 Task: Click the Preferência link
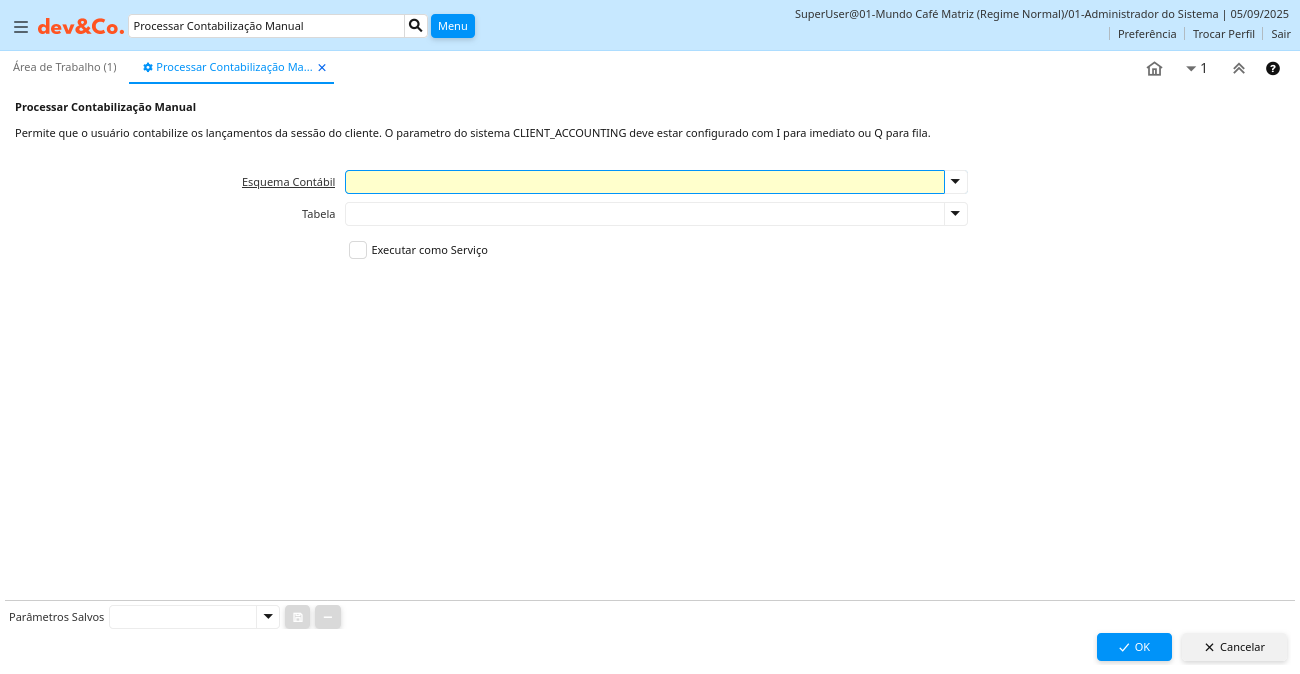(1146, 34)
